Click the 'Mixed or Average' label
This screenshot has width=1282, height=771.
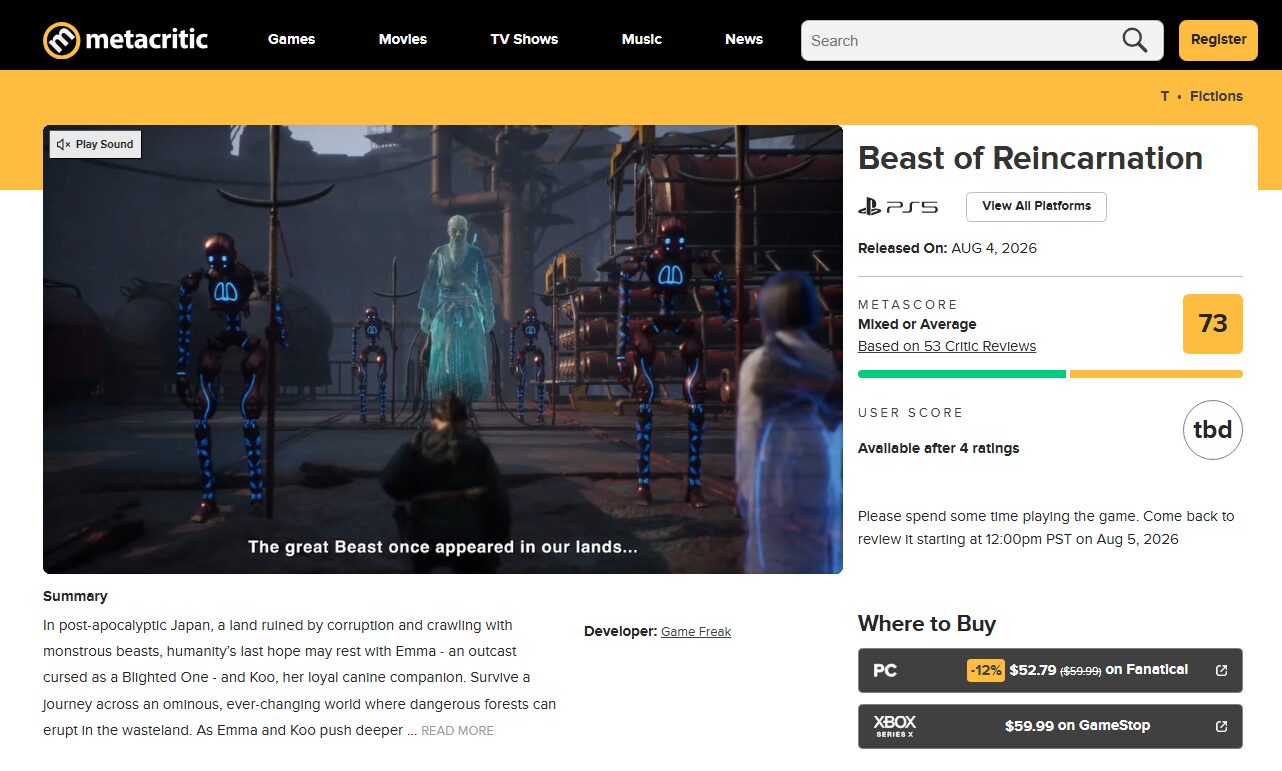tap(917, 324)
